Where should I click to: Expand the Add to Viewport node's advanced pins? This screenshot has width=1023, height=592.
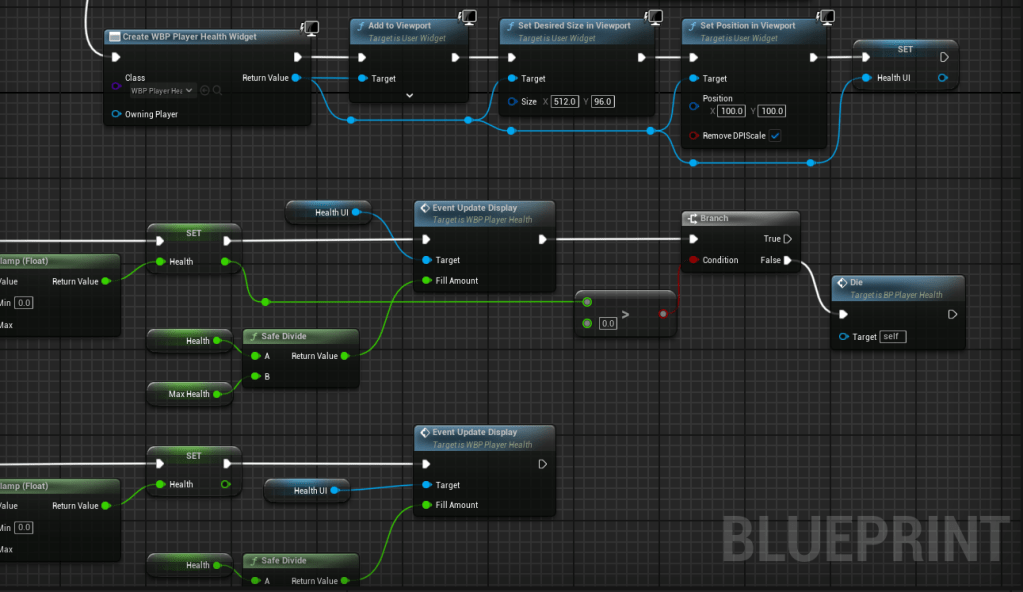click(409, 95)
